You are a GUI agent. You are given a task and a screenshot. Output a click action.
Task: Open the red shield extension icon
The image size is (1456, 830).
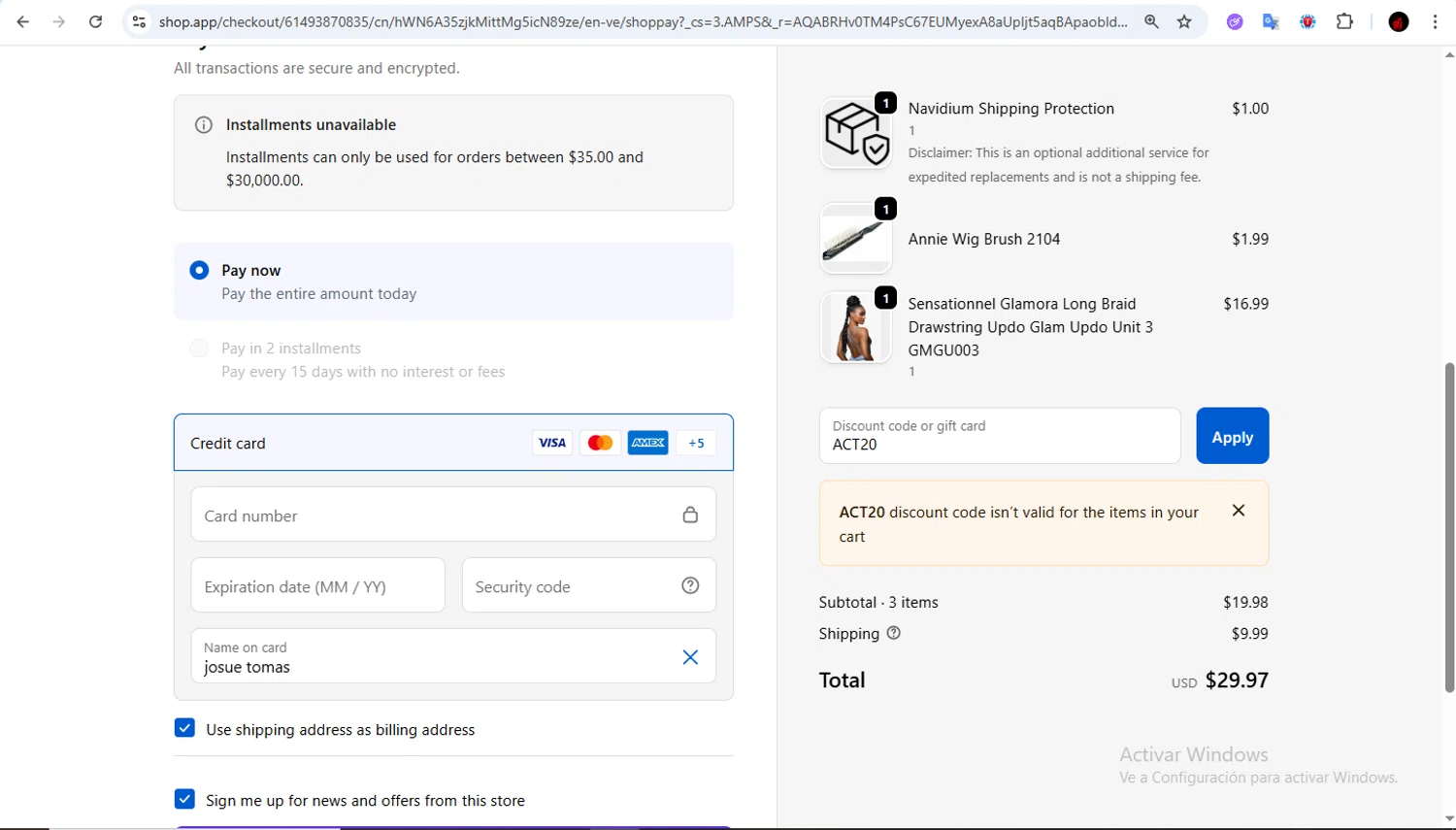pos(1307,21)
